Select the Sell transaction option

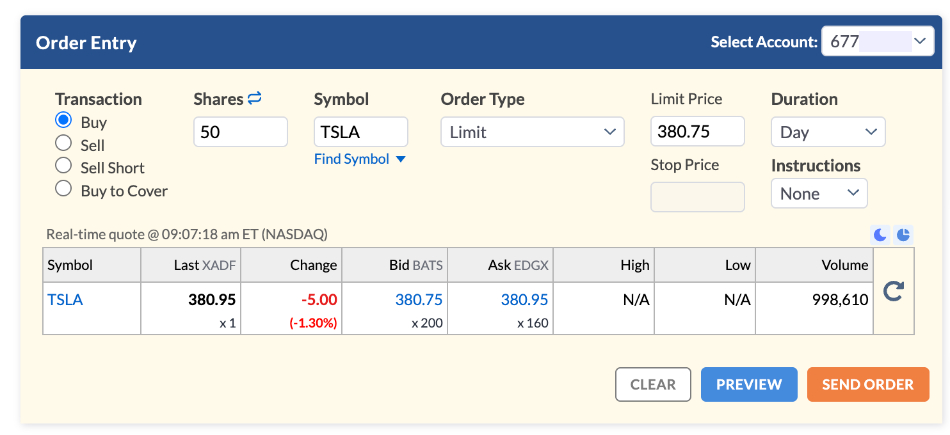click(x=64, y=144)
